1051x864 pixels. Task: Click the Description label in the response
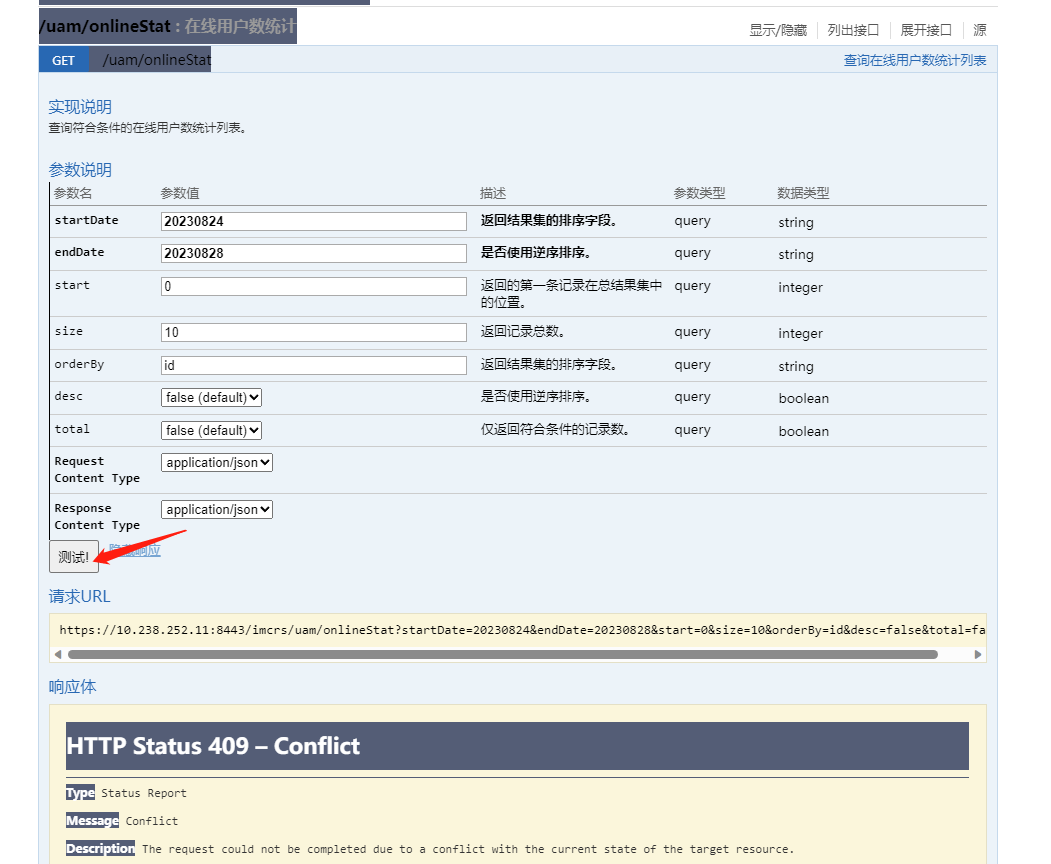101,849
